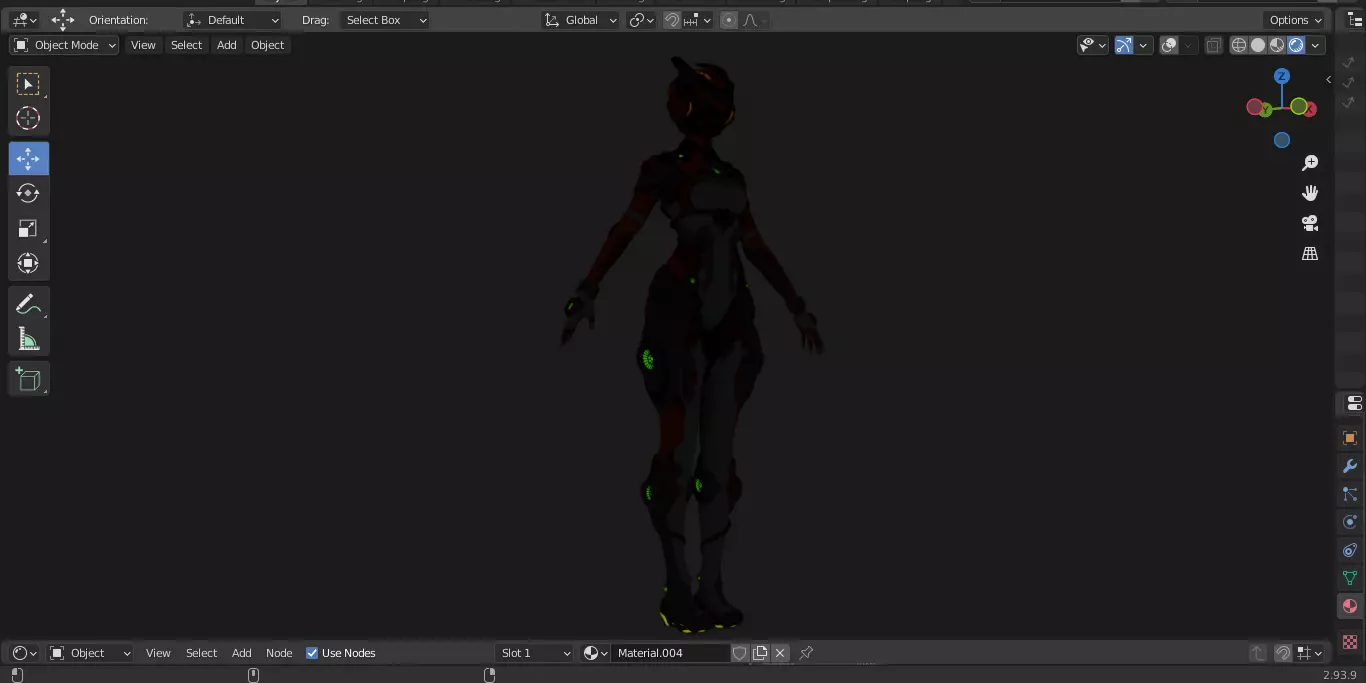Open viewport shading options arrow

(1316, 45)
